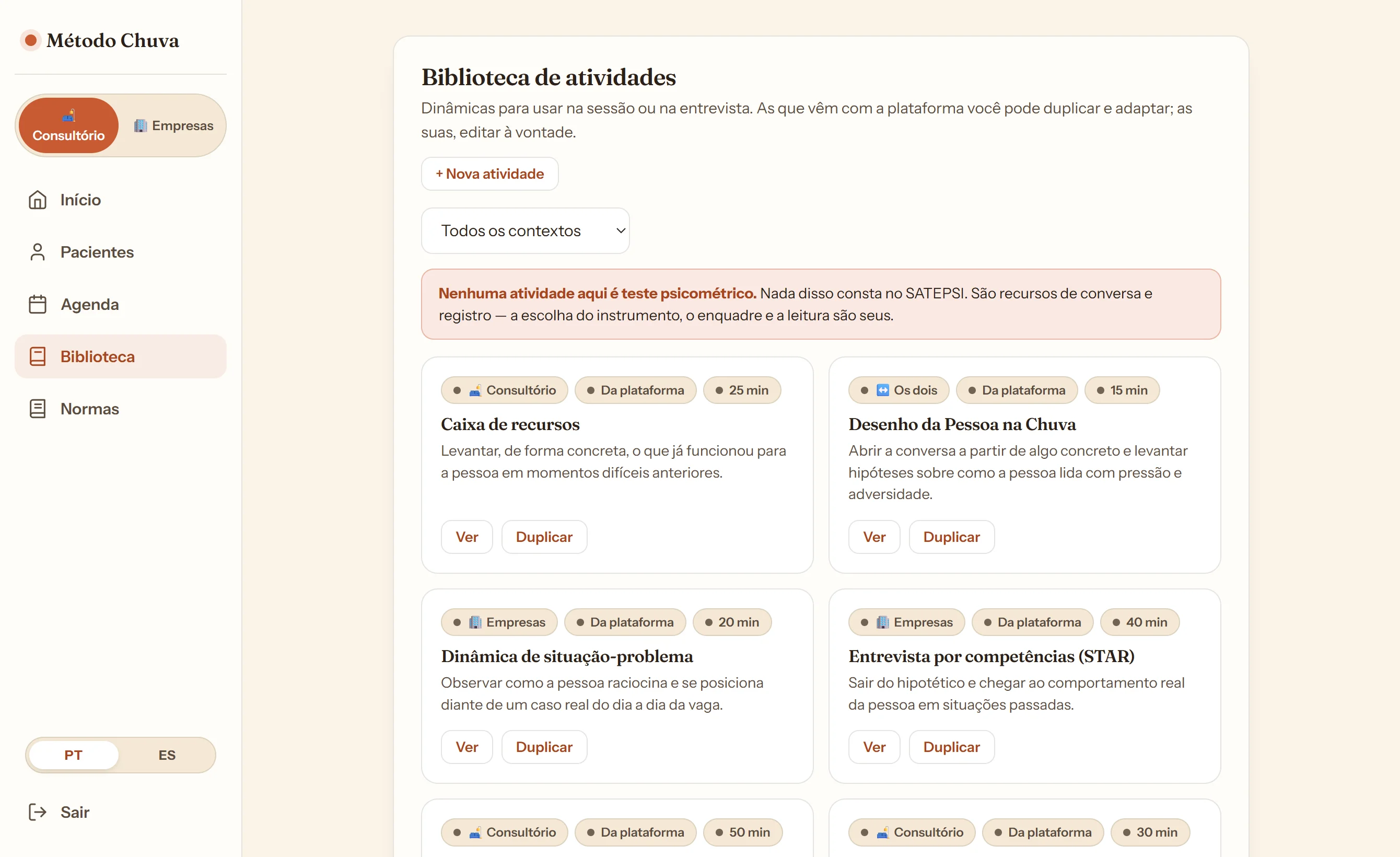Select ES language
The width and height of the screenshot is (1400, 857).
(x=167, y=755)
